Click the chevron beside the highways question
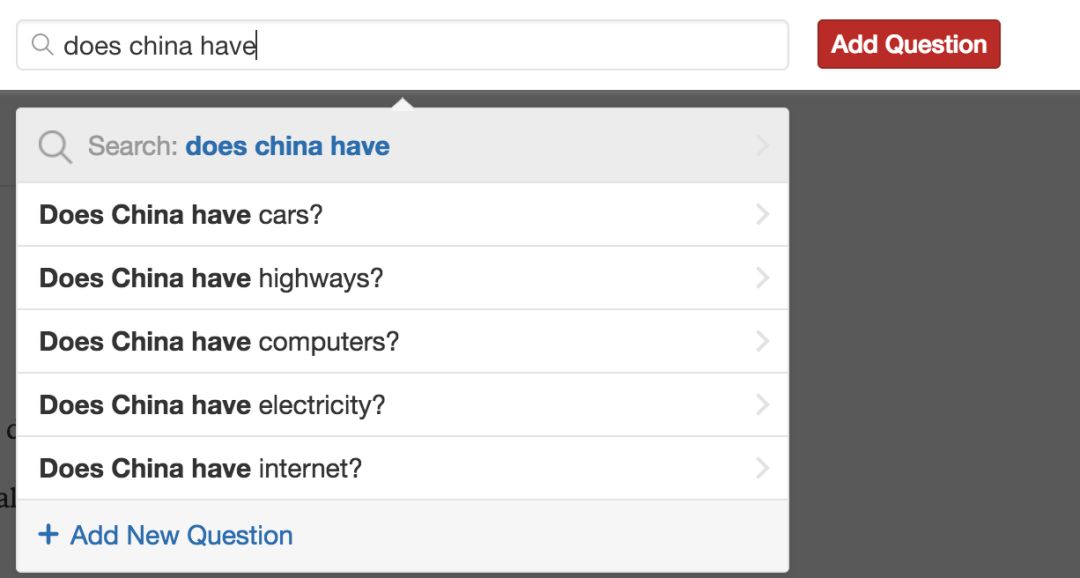 click(762, 278)
